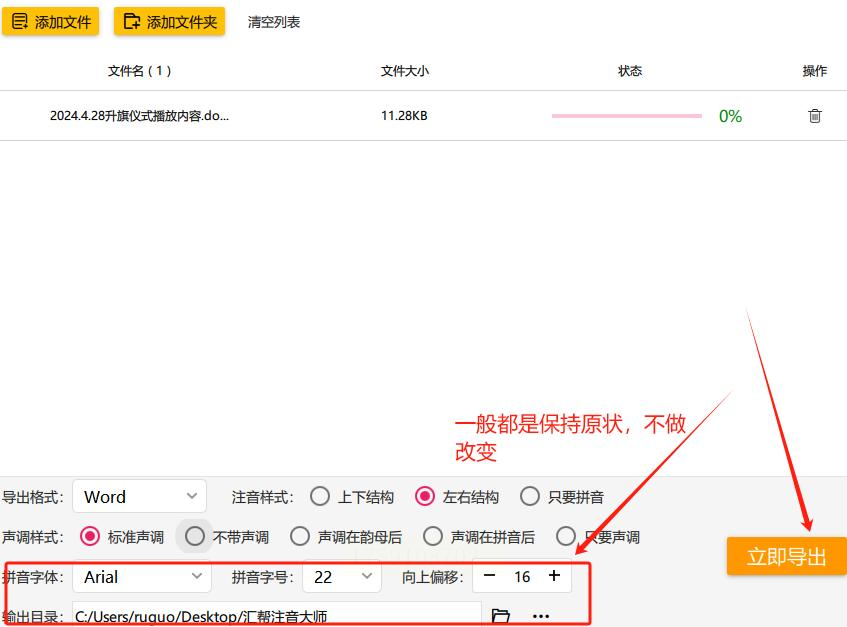
Task: Click the 添加文件 add file button
Action: [x=51, y=22]
